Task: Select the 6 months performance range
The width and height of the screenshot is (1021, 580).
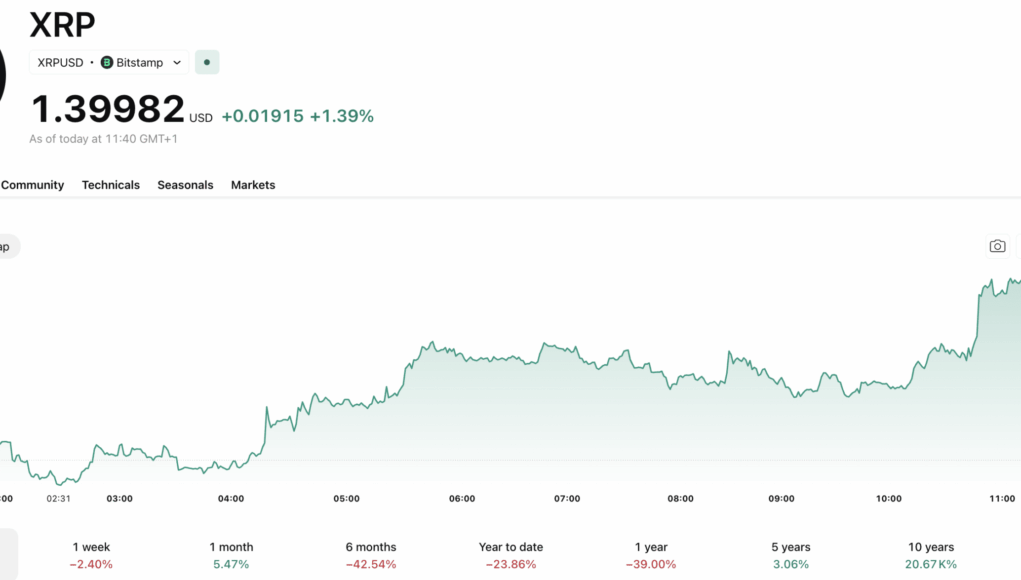Action: pyautogui.click(x=371, y=555)
